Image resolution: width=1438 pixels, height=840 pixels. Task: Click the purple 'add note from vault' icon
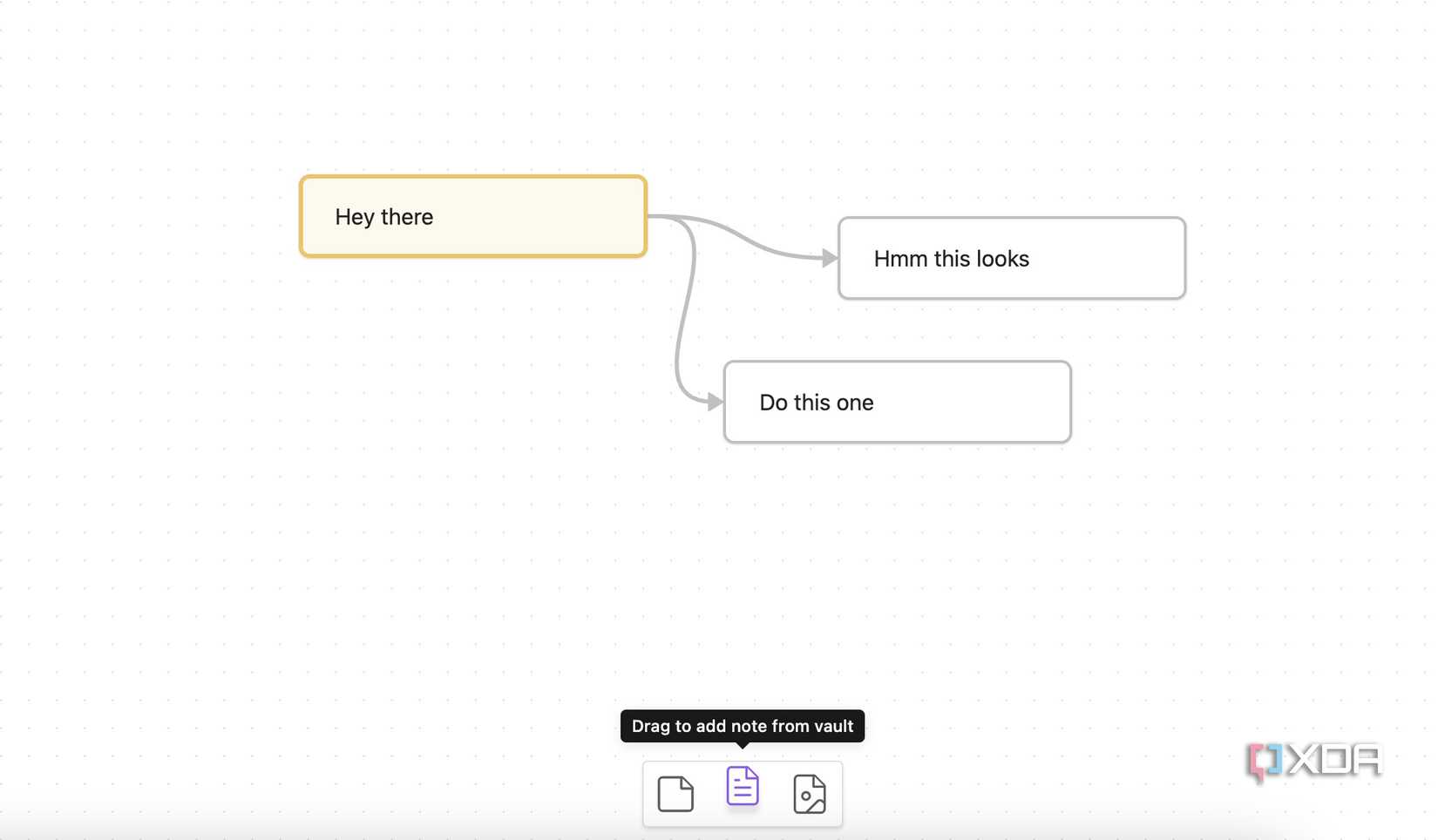(x=742, y=787)
